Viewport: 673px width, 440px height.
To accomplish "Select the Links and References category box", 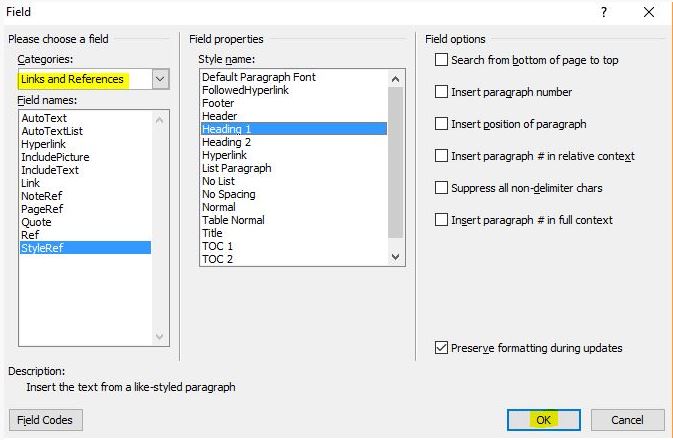I will click(85, 79).
